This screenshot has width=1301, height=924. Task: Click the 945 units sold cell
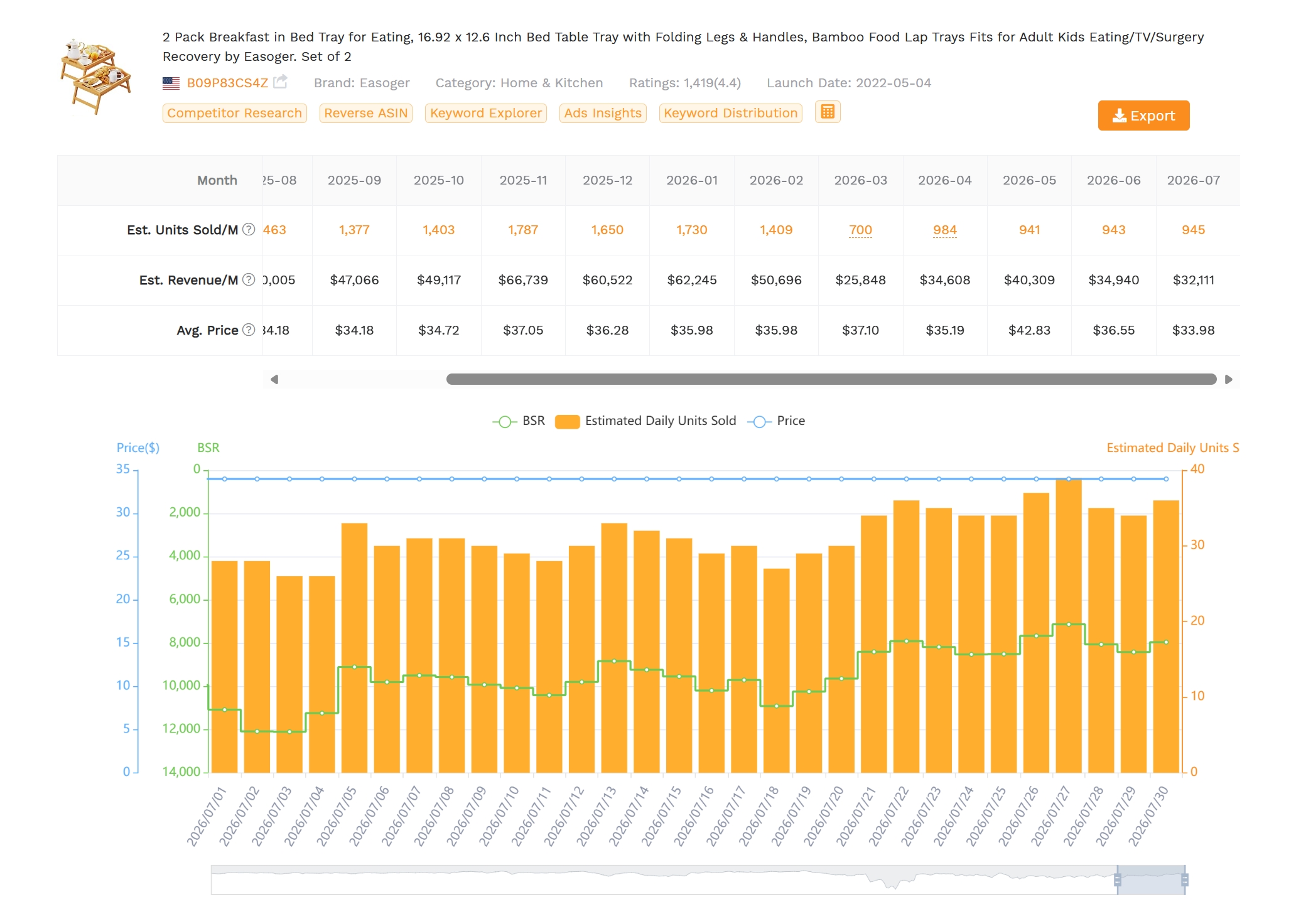tap(1193, 230)
